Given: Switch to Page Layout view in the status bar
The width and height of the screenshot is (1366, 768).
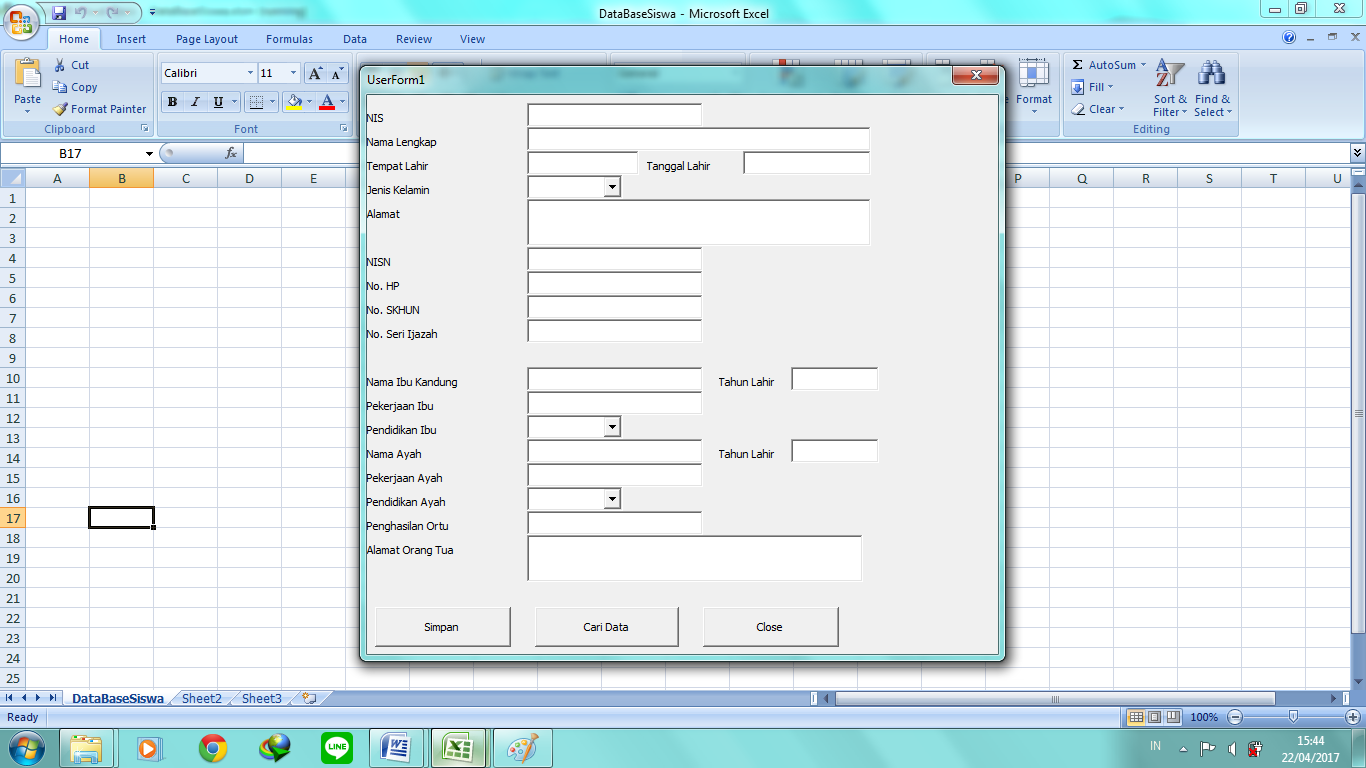Looking at the screenshot, I should pyautogui.click(x=1154, y=717).
